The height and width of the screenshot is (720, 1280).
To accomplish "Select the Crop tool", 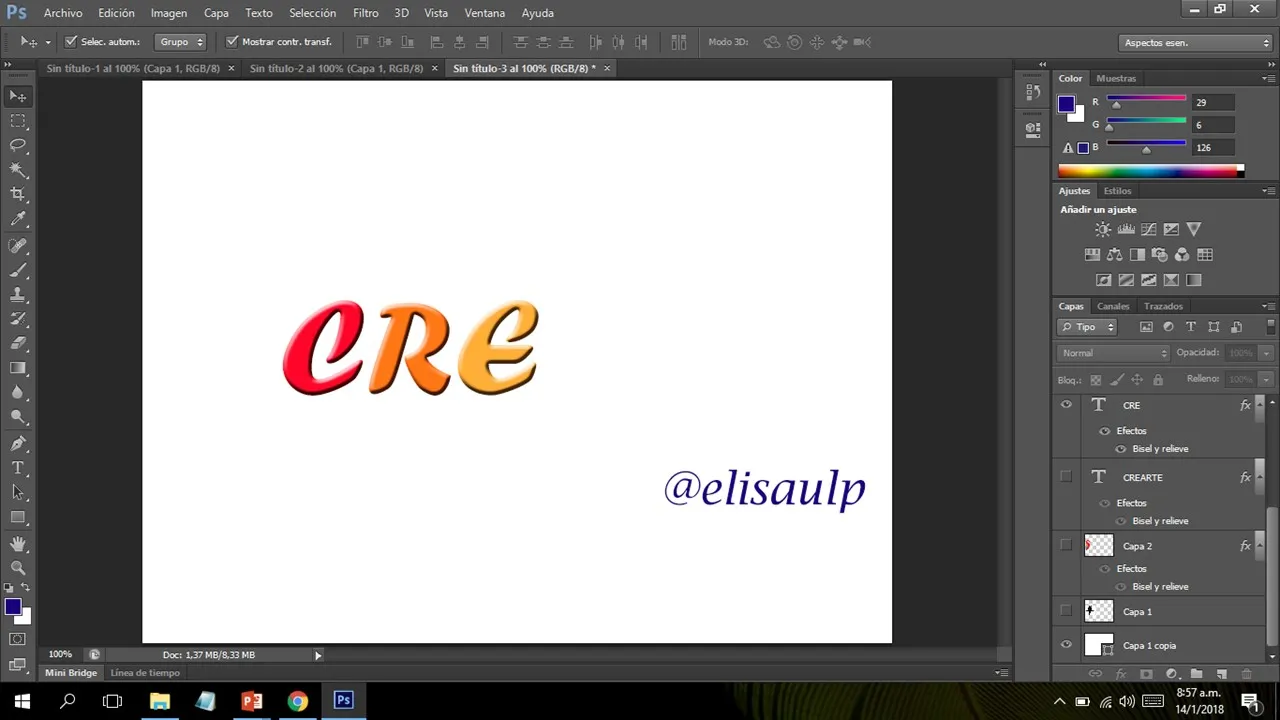I will coord(18,194).
